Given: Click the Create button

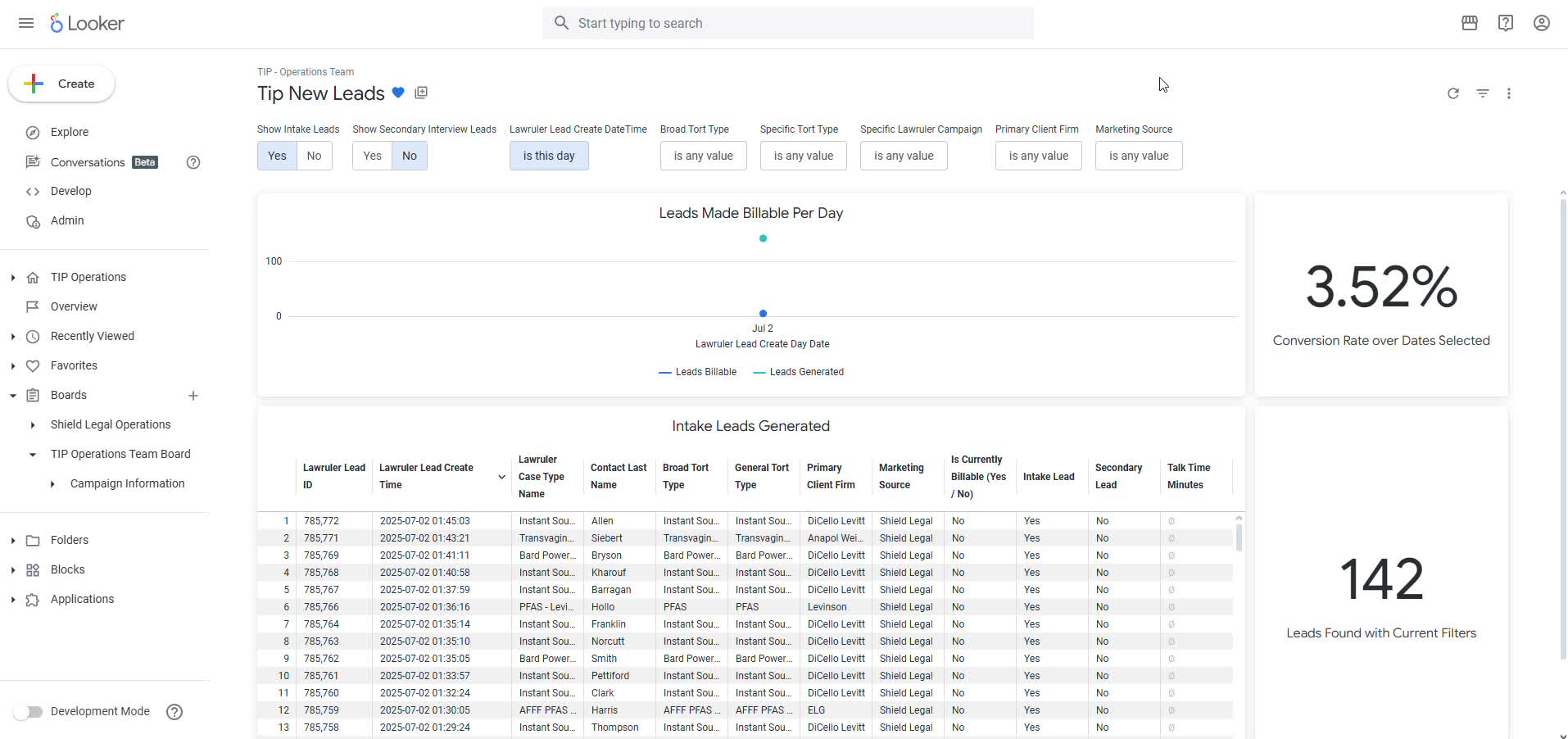Looking at the screenshot, I should (61, 84).
